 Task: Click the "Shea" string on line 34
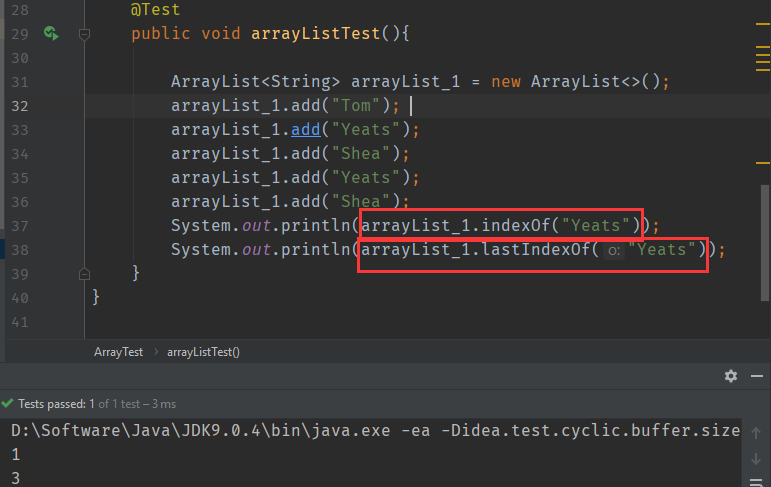click(361, 154)
